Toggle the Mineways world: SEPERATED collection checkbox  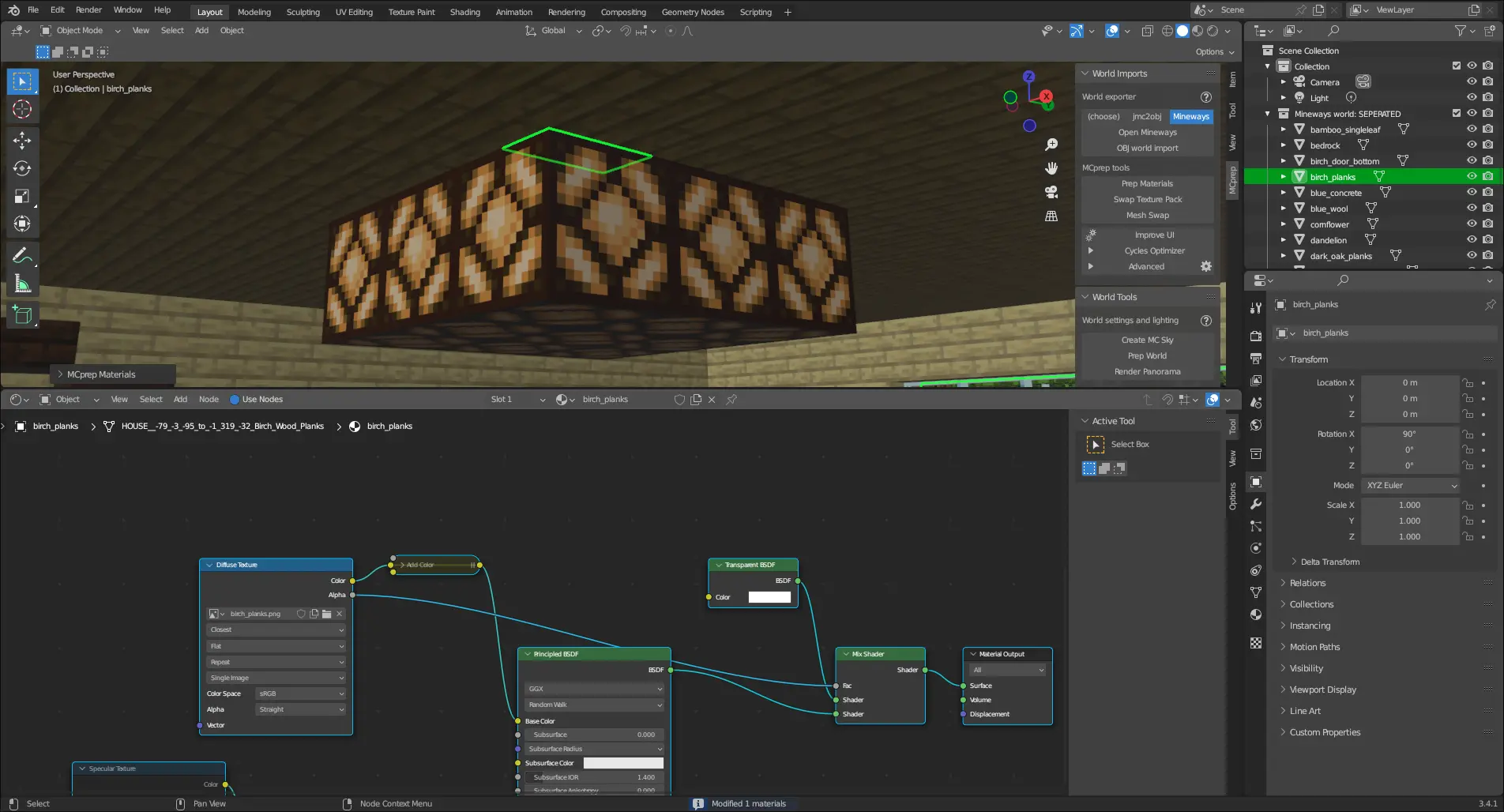[1455, 113]
